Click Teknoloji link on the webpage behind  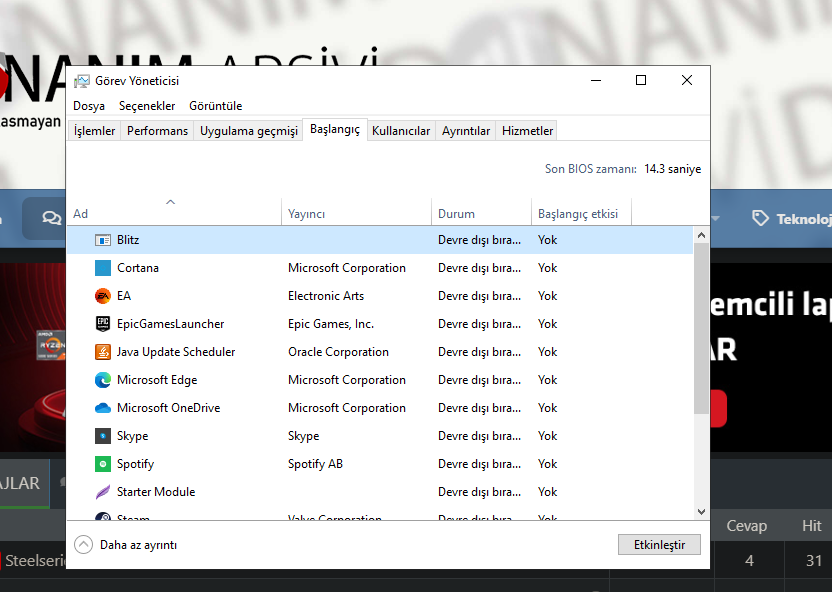(803, 219)
